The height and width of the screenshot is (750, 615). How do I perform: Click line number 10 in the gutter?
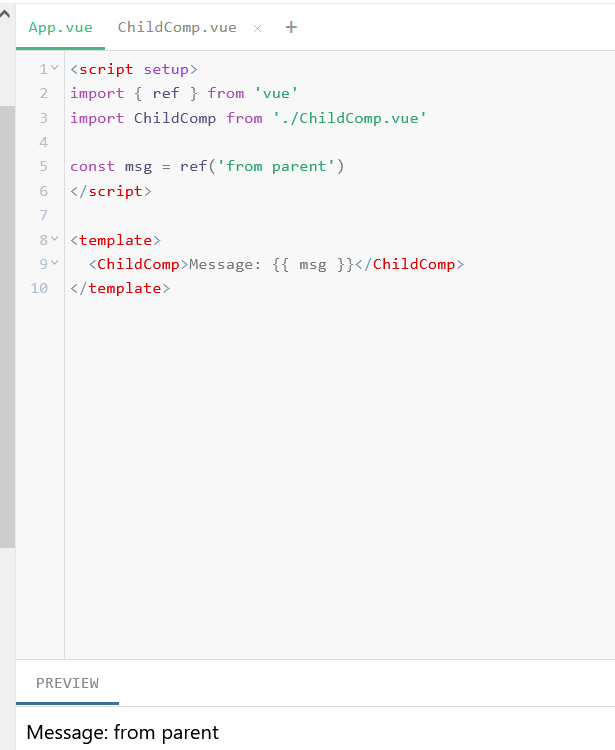pyautogui.click(x=39, y=288)
